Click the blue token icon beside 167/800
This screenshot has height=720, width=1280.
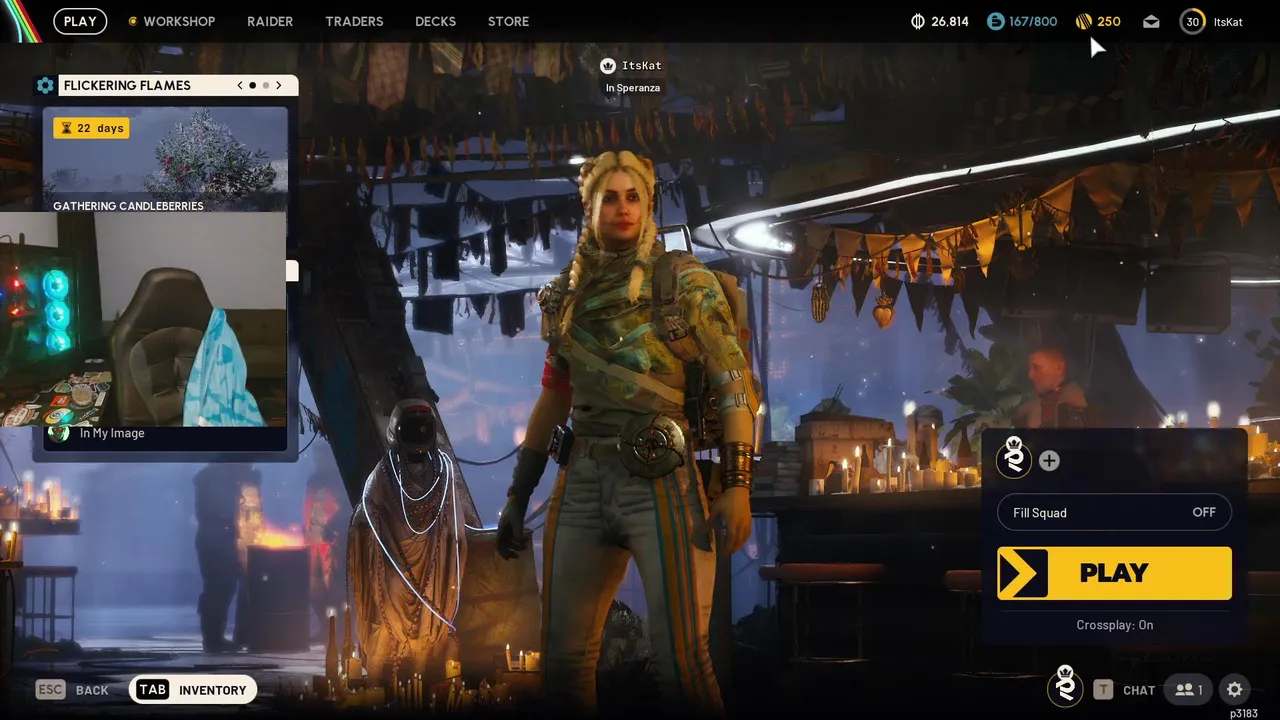coord(995,21)
